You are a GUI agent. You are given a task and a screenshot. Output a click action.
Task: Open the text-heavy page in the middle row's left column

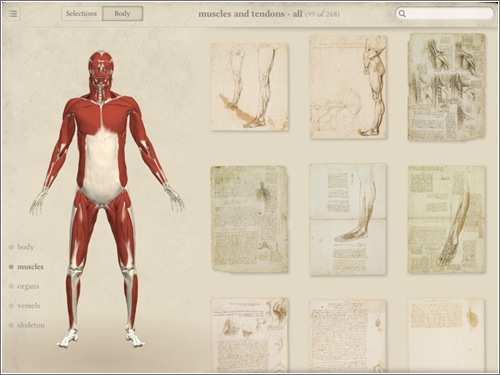point(249,219)
